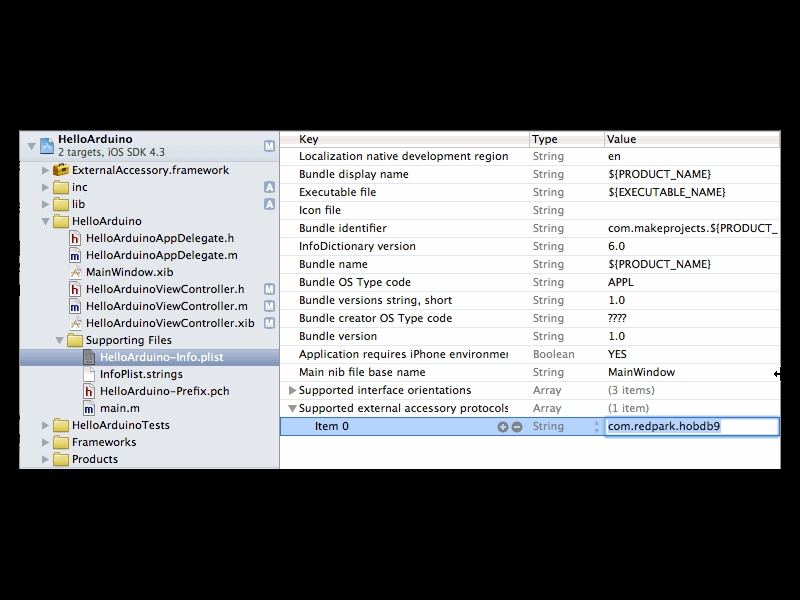Expand the HelloArduinoTests disclosure triangle

tap(45, 425)
